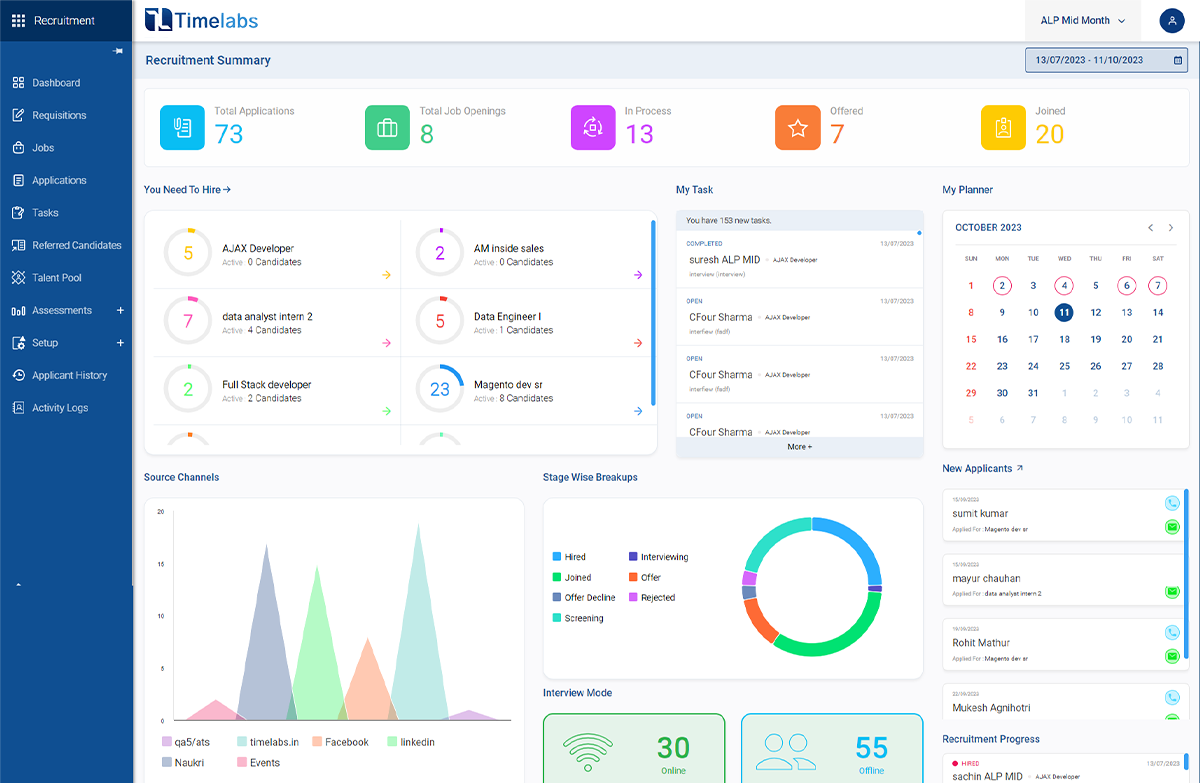The width and height of the screenshot is (1200, 783).
Task: Select October 11 on the planner calendar
Action: [1064, 312]
